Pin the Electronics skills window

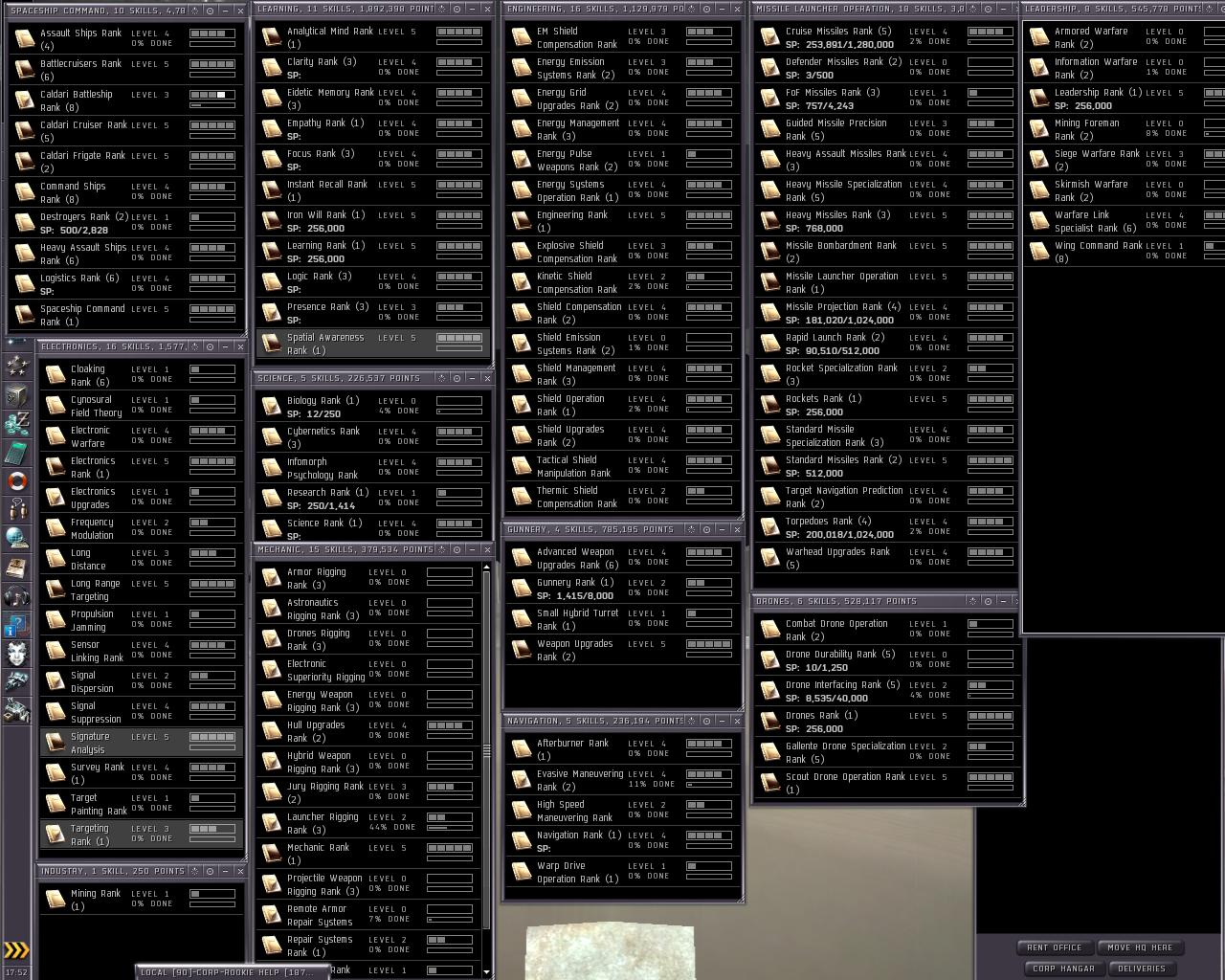click(x=195, y=346)
